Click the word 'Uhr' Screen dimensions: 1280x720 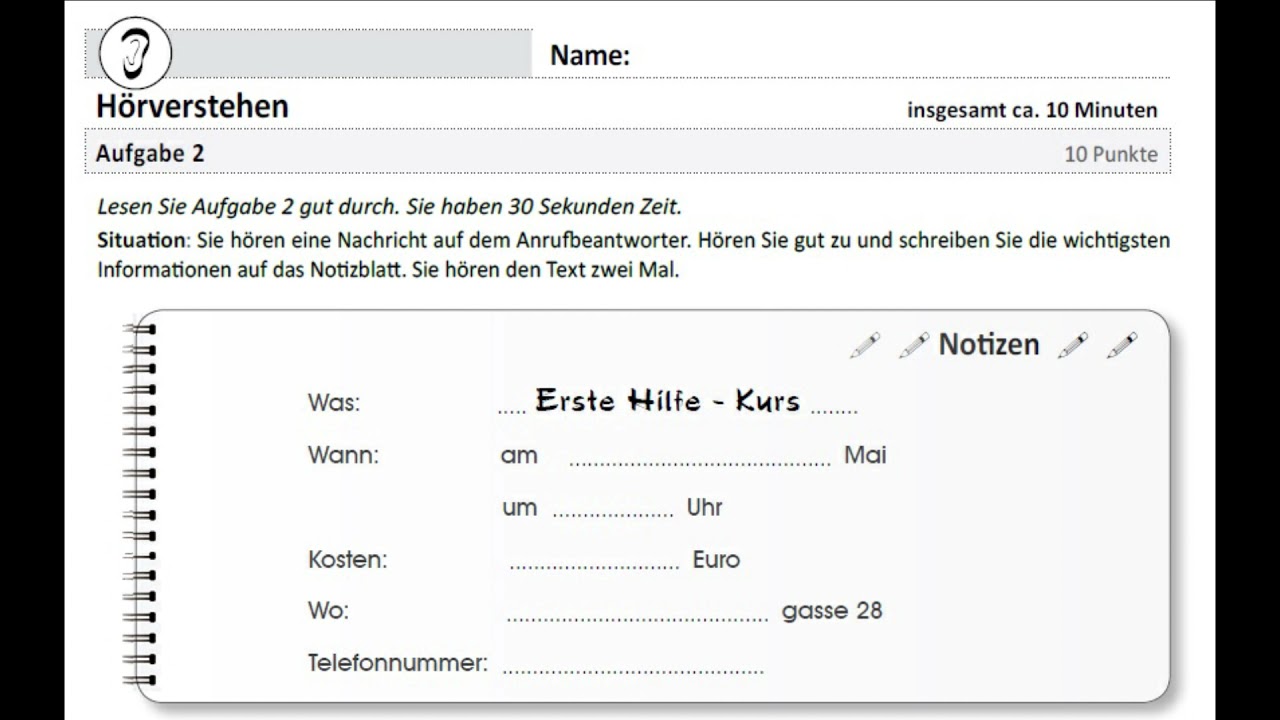[704, 507]
